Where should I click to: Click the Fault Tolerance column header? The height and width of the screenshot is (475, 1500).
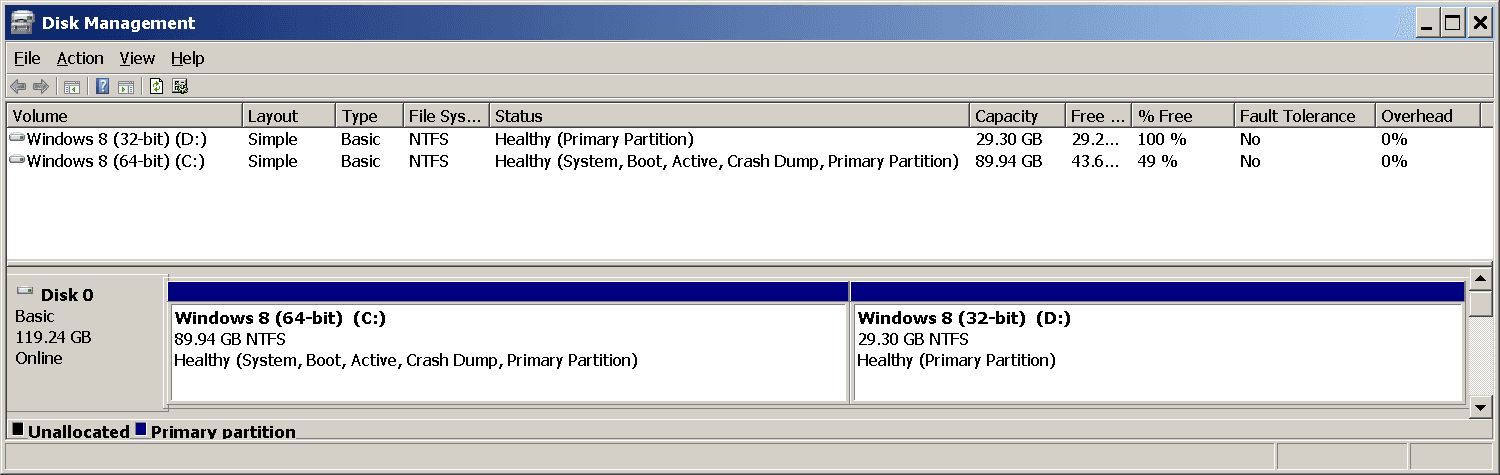coord(1297,116)
